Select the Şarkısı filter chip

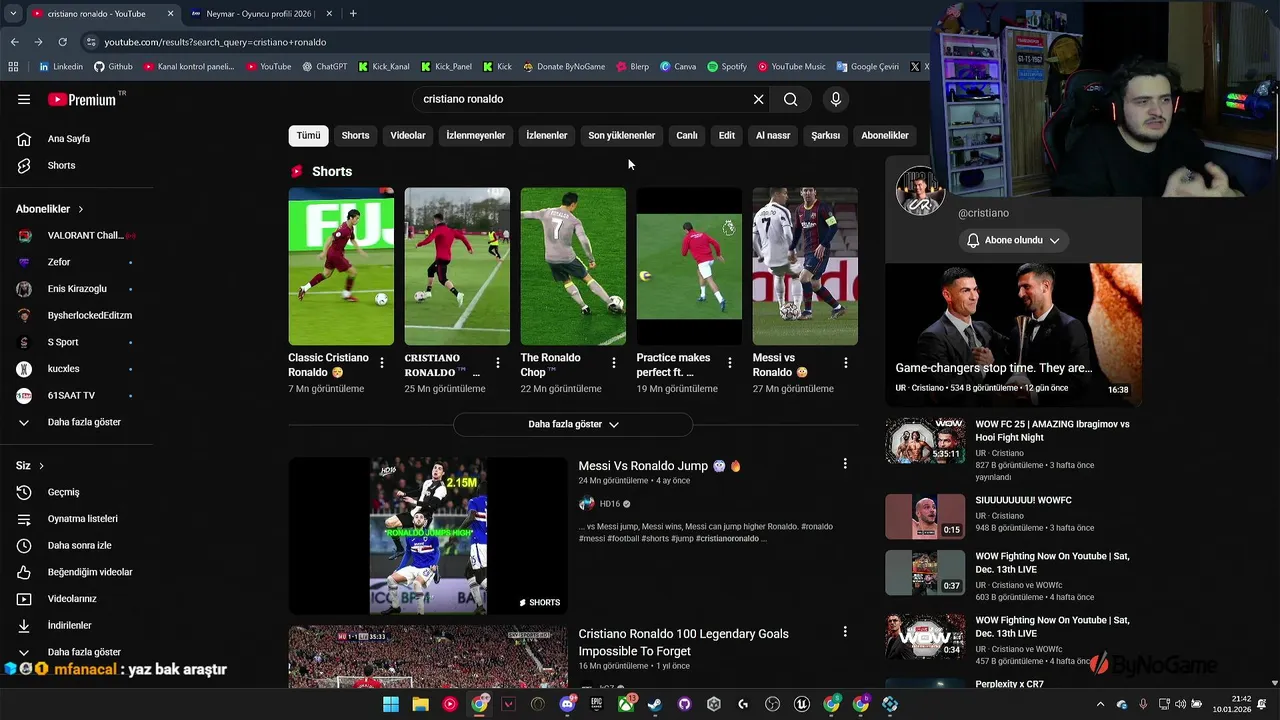826,135
